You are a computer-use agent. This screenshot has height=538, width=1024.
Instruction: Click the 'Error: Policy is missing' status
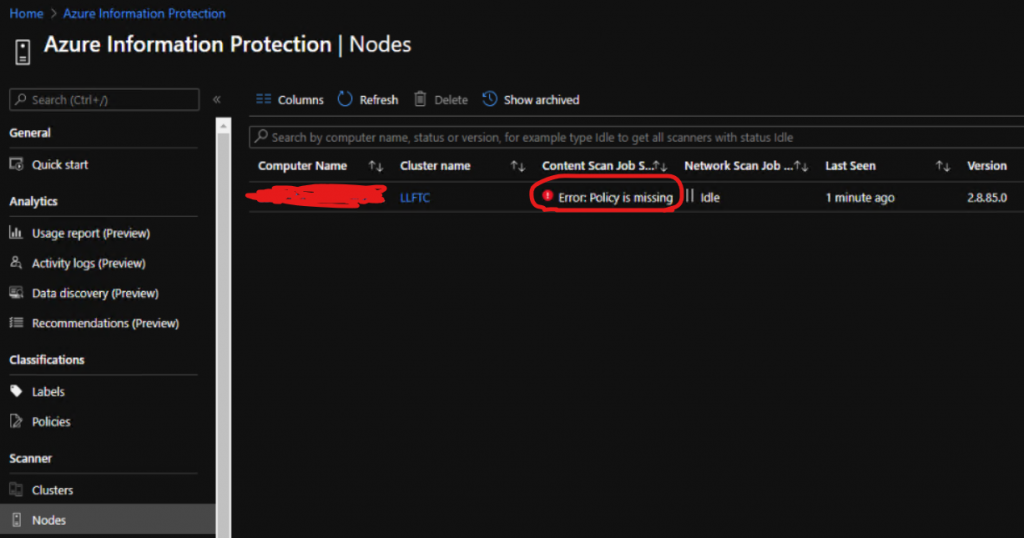tap(615, 197)
